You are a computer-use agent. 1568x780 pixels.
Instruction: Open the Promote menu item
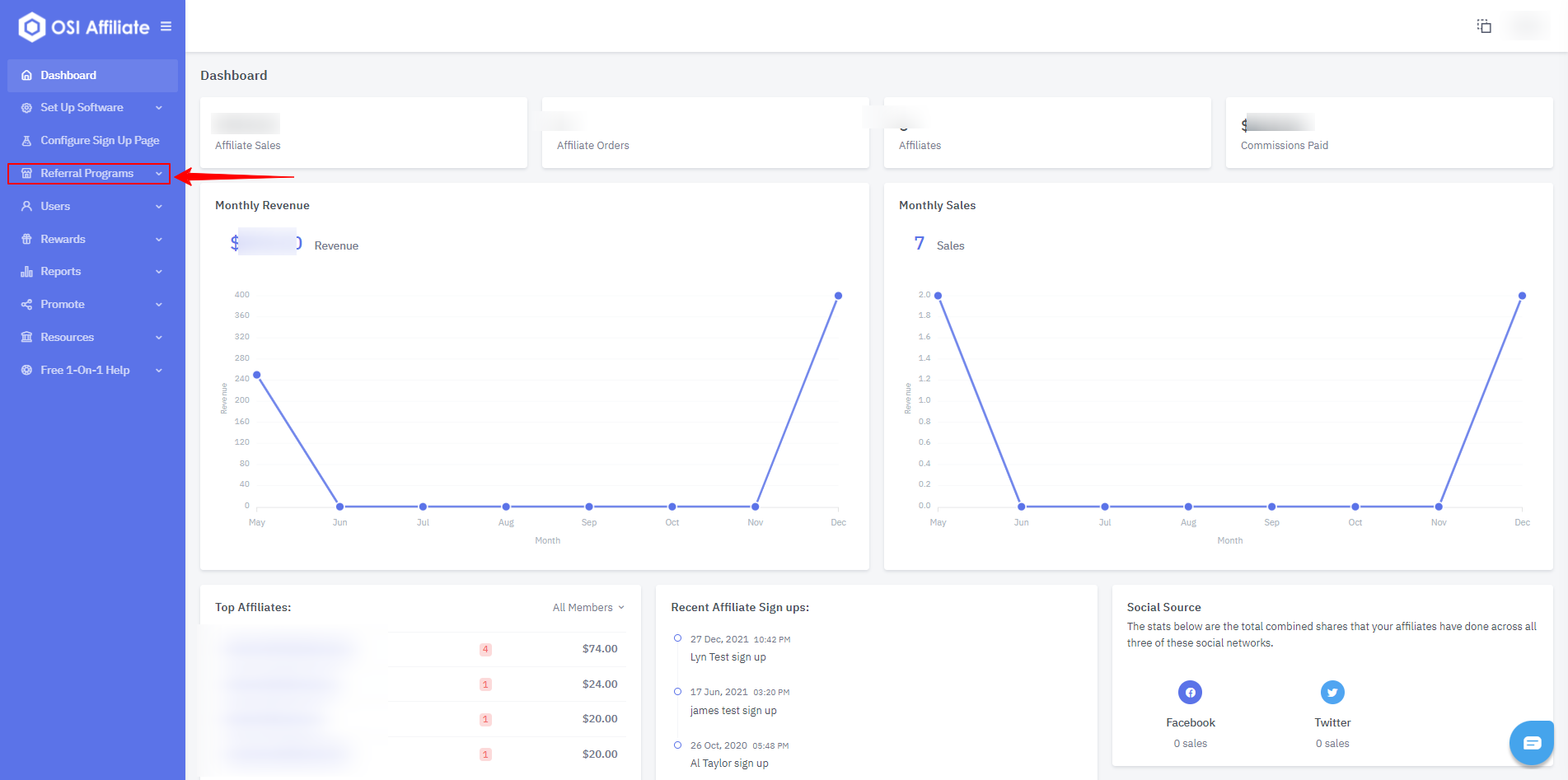point(92,305)
